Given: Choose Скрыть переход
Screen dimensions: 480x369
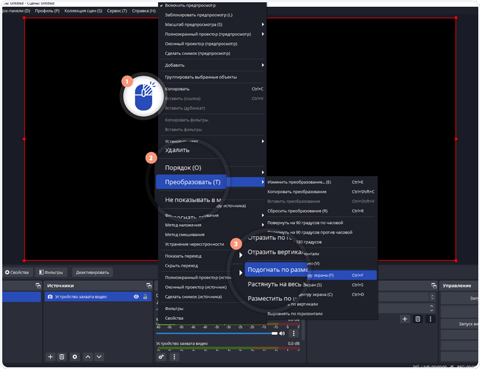Looking at the screenshot, I should click(181, 266).
